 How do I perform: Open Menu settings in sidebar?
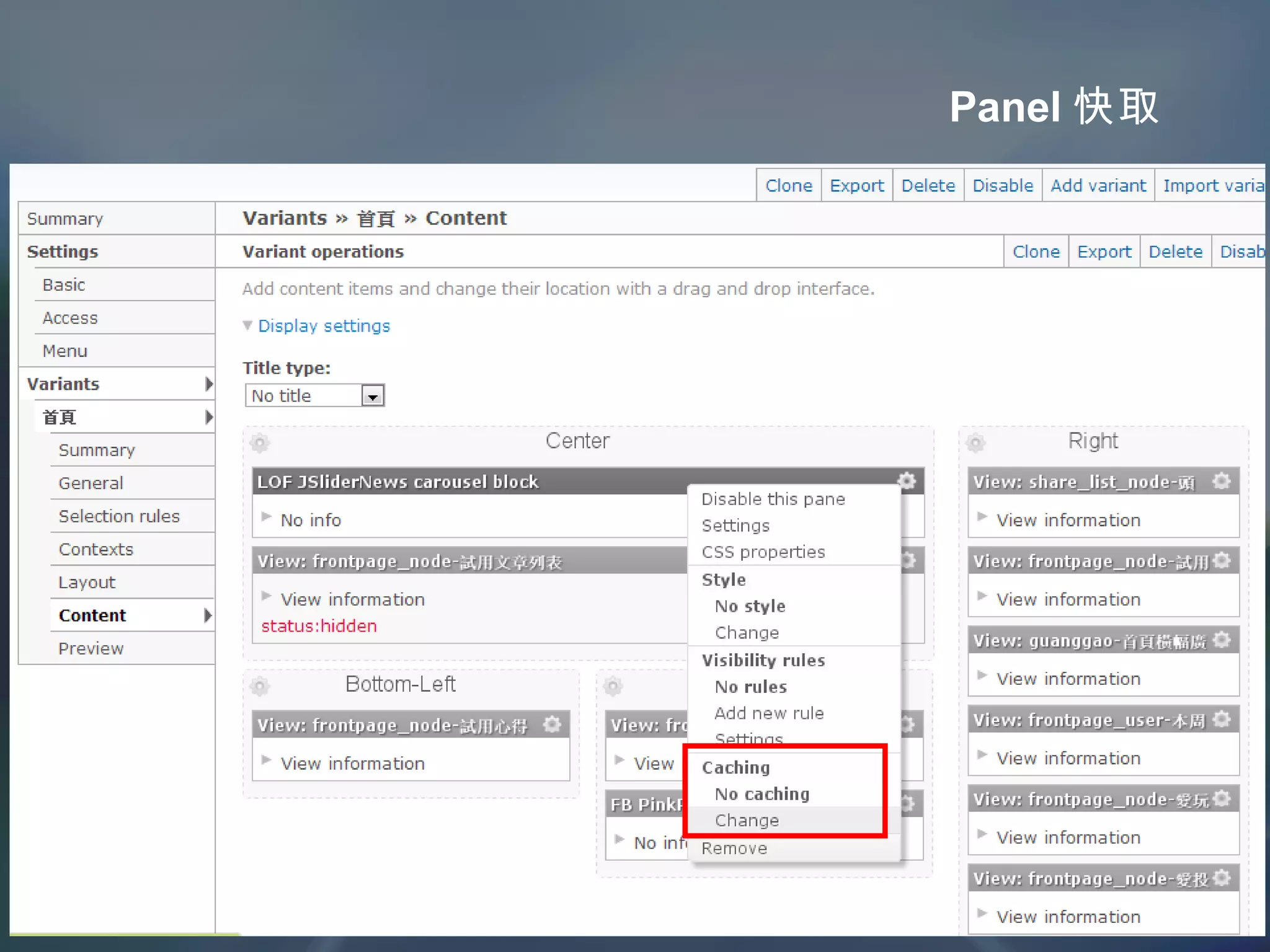click(x=124, y=351)
